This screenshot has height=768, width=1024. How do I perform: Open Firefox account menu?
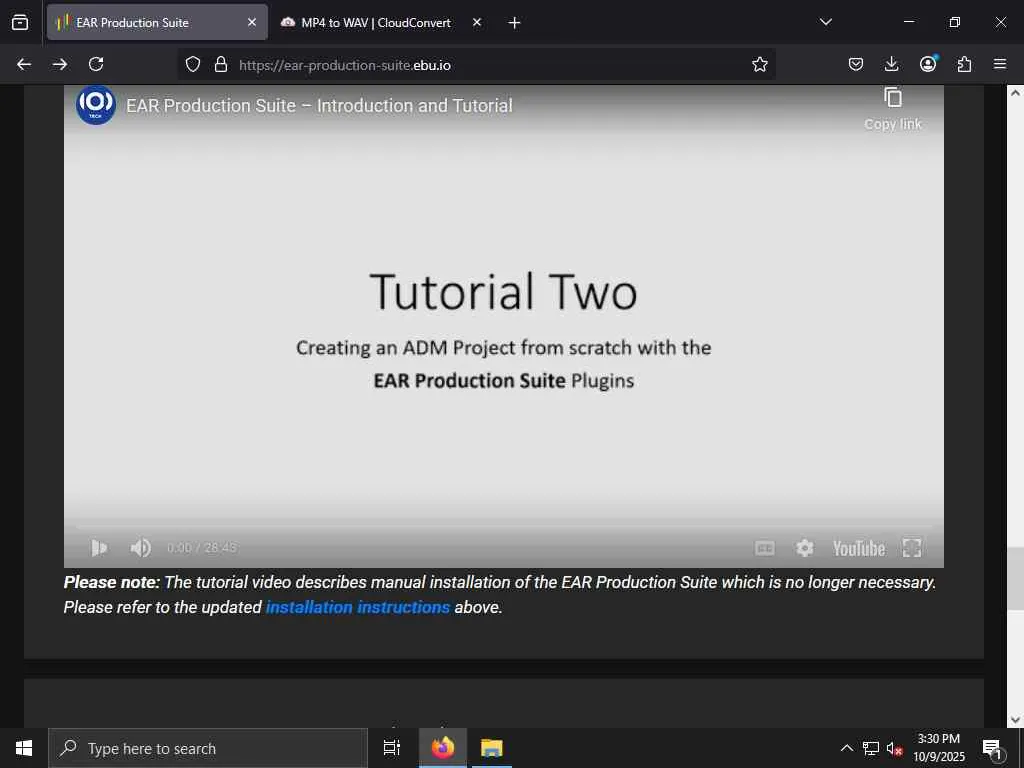928,64
